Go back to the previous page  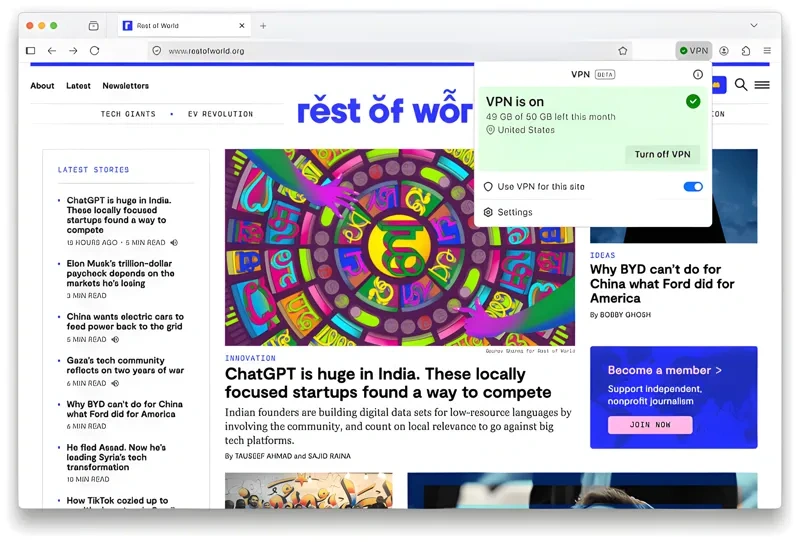click(52, 50)
